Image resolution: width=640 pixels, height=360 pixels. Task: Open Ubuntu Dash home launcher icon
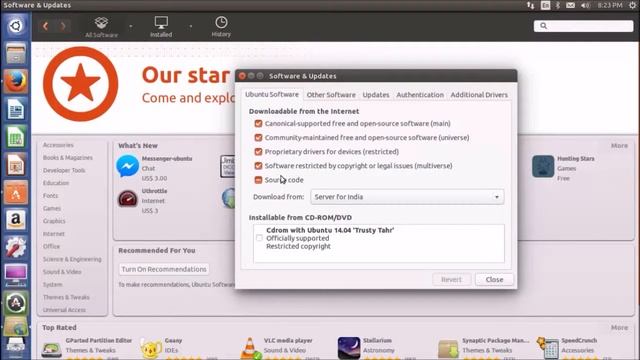point(16,26)
